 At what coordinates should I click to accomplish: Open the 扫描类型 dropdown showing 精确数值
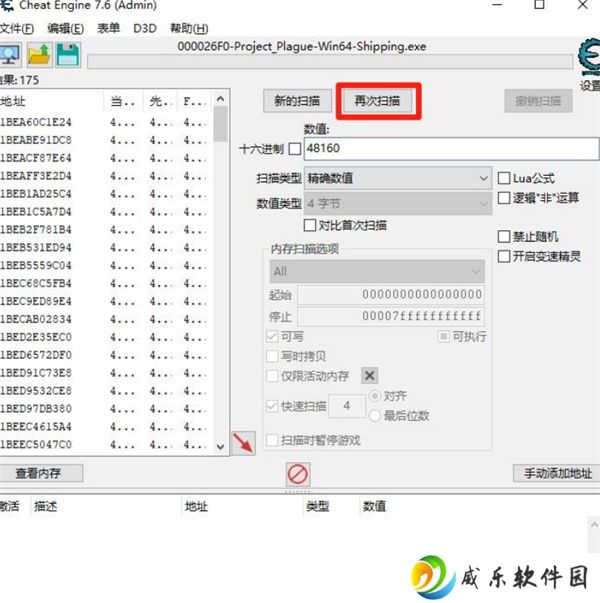tap(398, 178)
